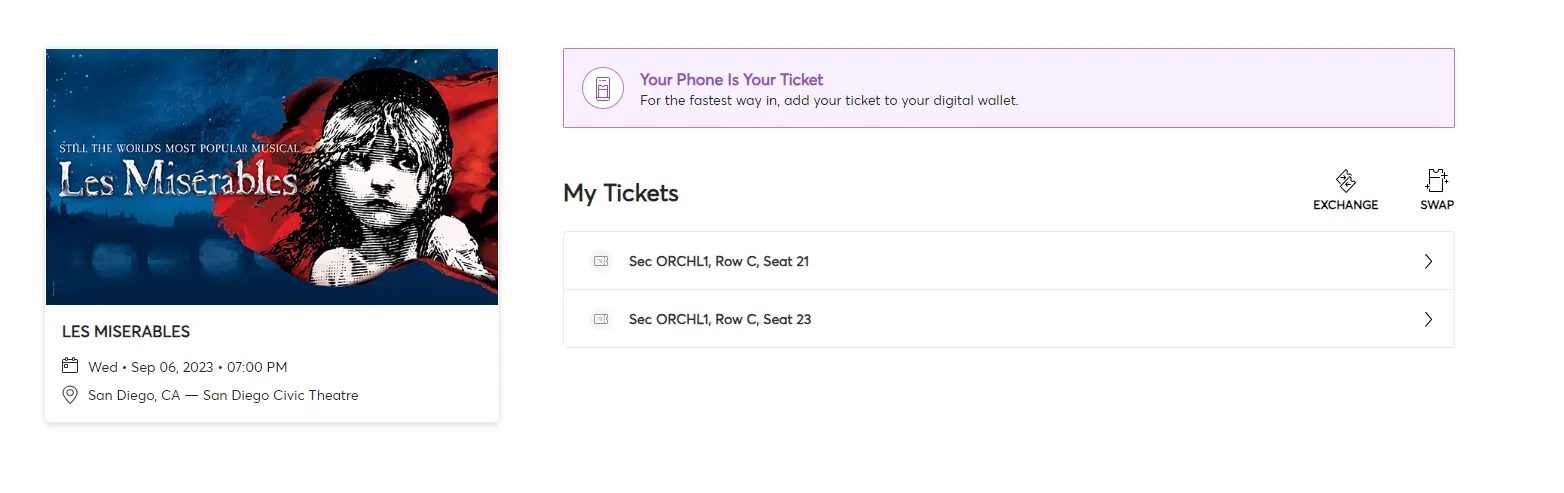Select the LES MISERABLES event title

coord(126,332)
